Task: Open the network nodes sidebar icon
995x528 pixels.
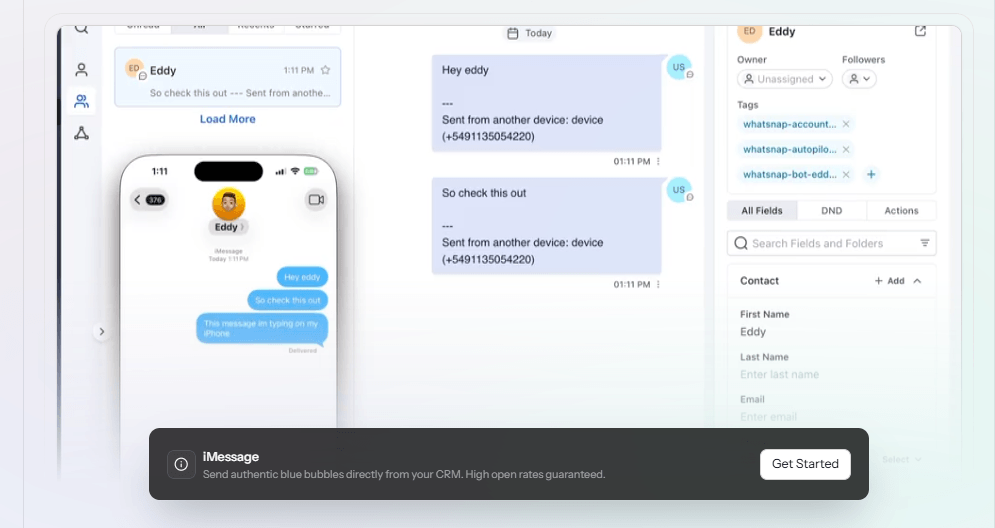Action: [x=81, y=133]
